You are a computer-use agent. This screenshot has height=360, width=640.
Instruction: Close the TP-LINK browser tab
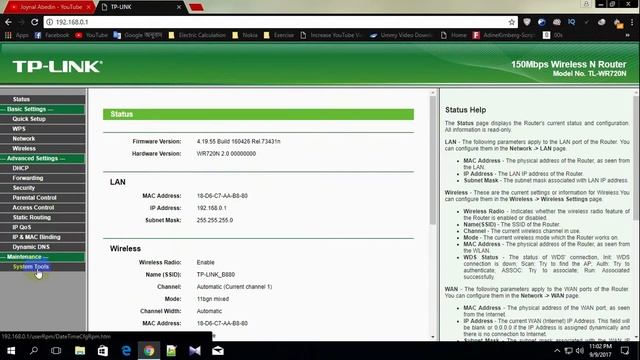point(179,7)
